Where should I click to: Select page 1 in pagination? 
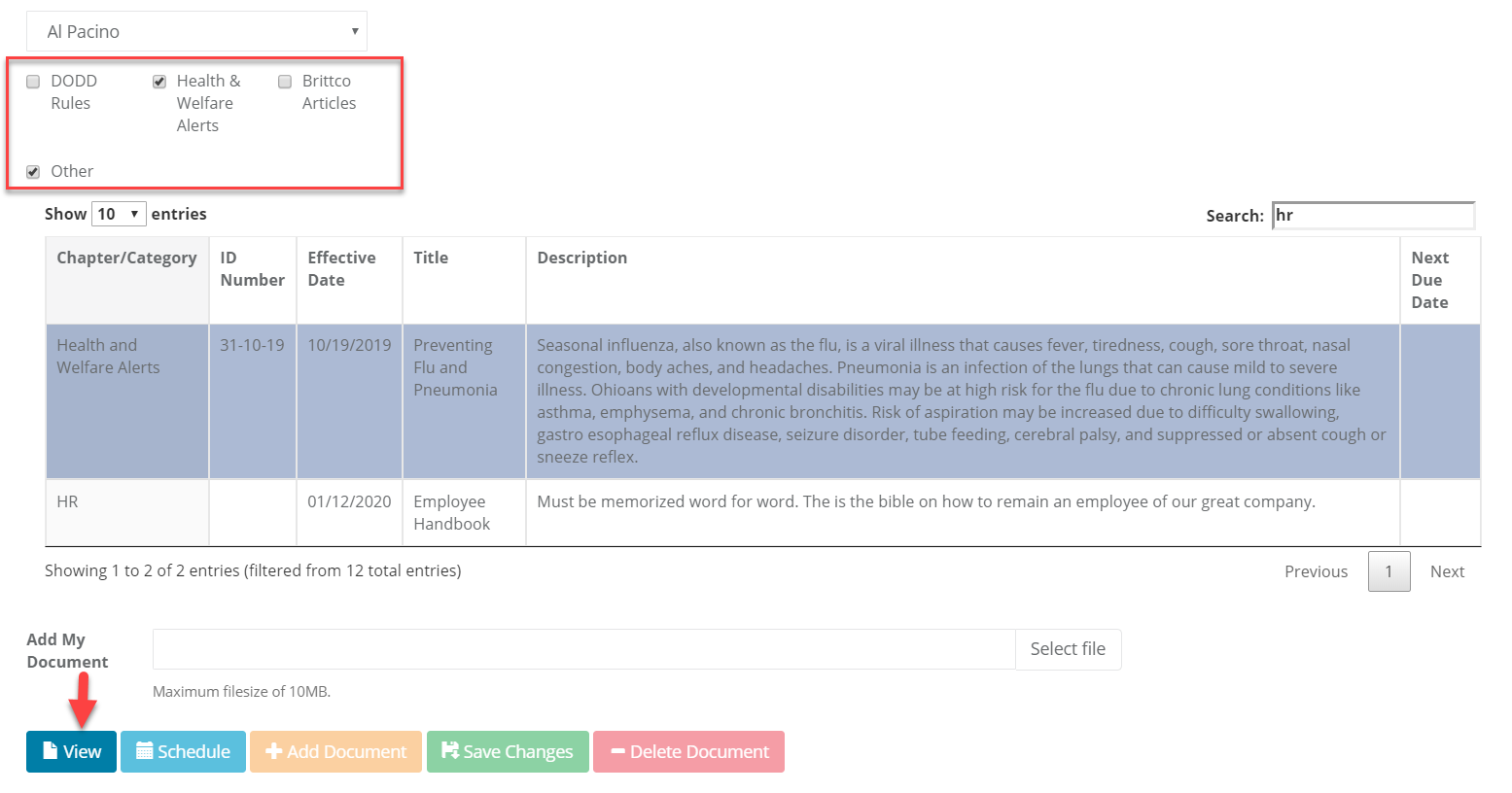[1389, 571]
